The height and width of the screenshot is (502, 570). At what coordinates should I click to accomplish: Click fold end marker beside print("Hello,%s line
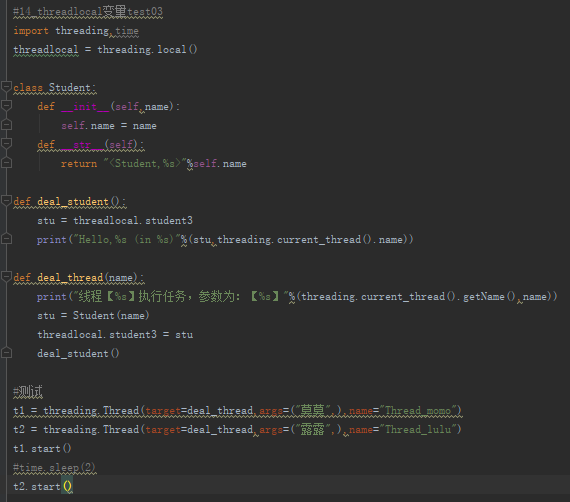tap(6, 239)
